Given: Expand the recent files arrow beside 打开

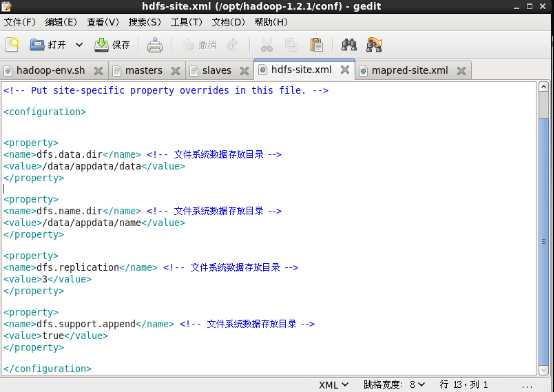Looking at the screenshot, I should 79,45.
